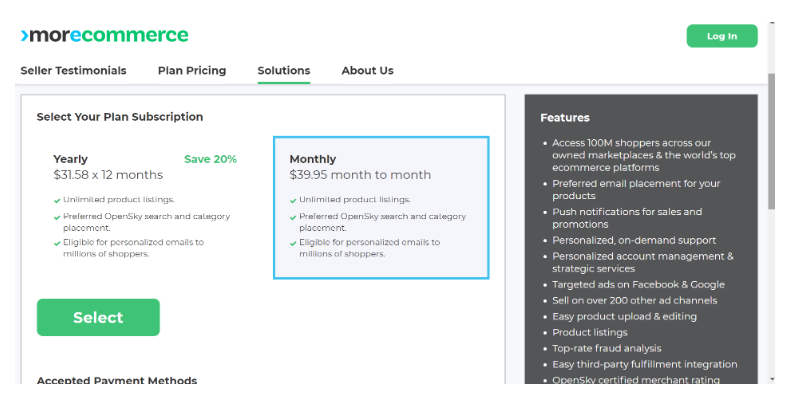
Task: Click the morecommerce logo
Action: pyautogui.click(x=104, y=35)
